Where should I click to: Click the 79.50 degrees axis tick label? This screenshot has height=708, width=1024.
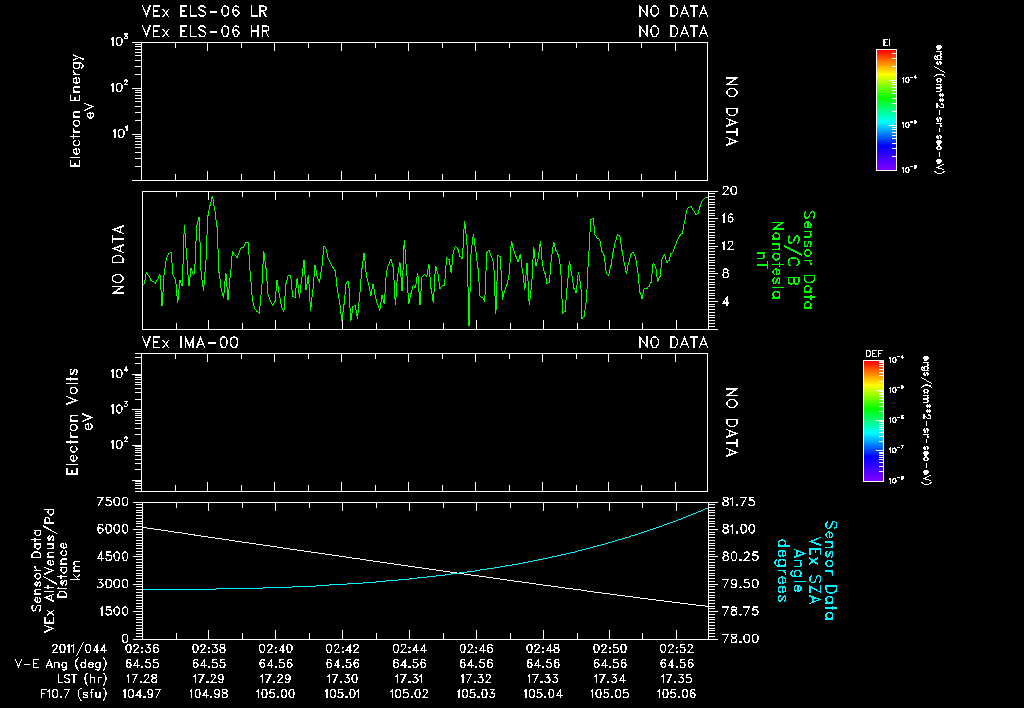click(x=740, y=585)
